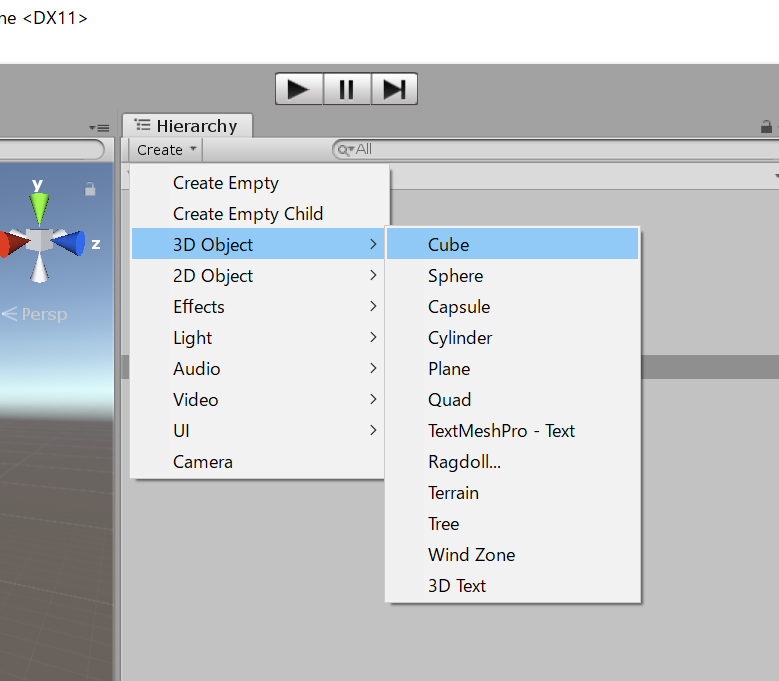Screen dimensions: 779x681
Task: Open the scene panel options menu icon
Action: tap(99, 128)
